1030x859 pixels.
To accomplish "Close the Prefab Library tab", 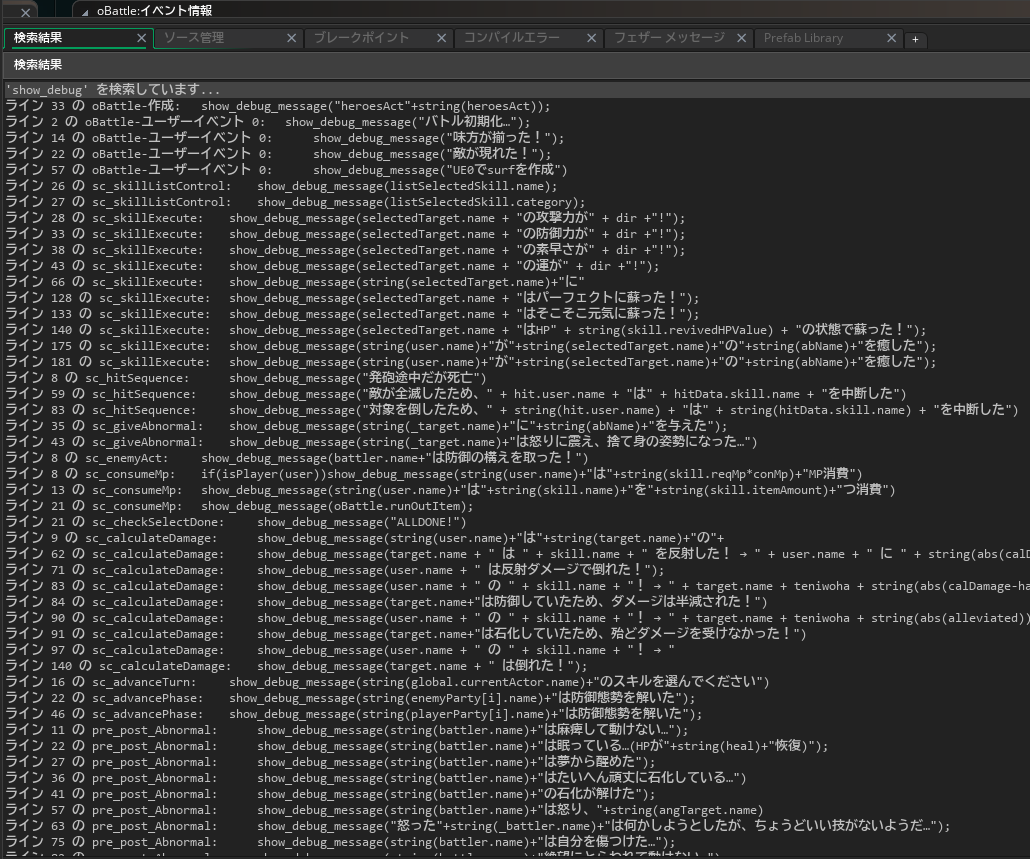I will pos(891,38).
